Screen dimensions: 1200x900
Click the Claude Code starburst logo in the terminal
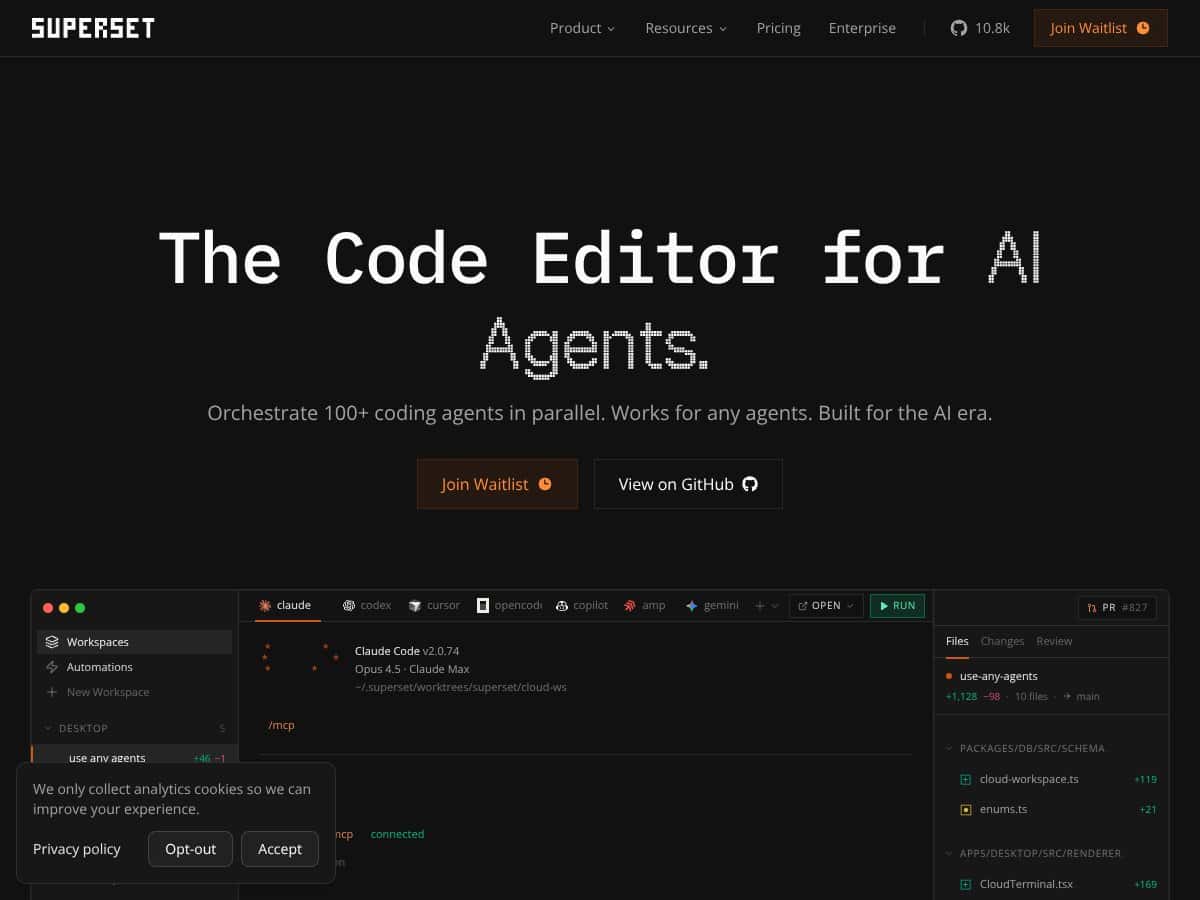(298, 657)
